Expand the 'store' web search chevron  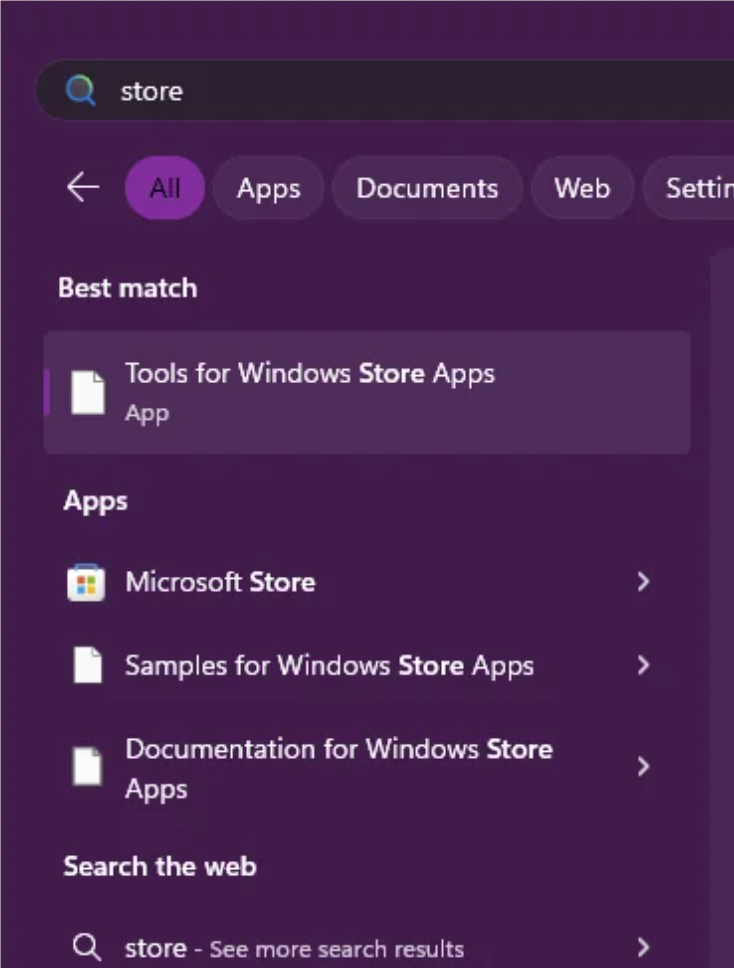pyautogui.click(x=644, y=947)
